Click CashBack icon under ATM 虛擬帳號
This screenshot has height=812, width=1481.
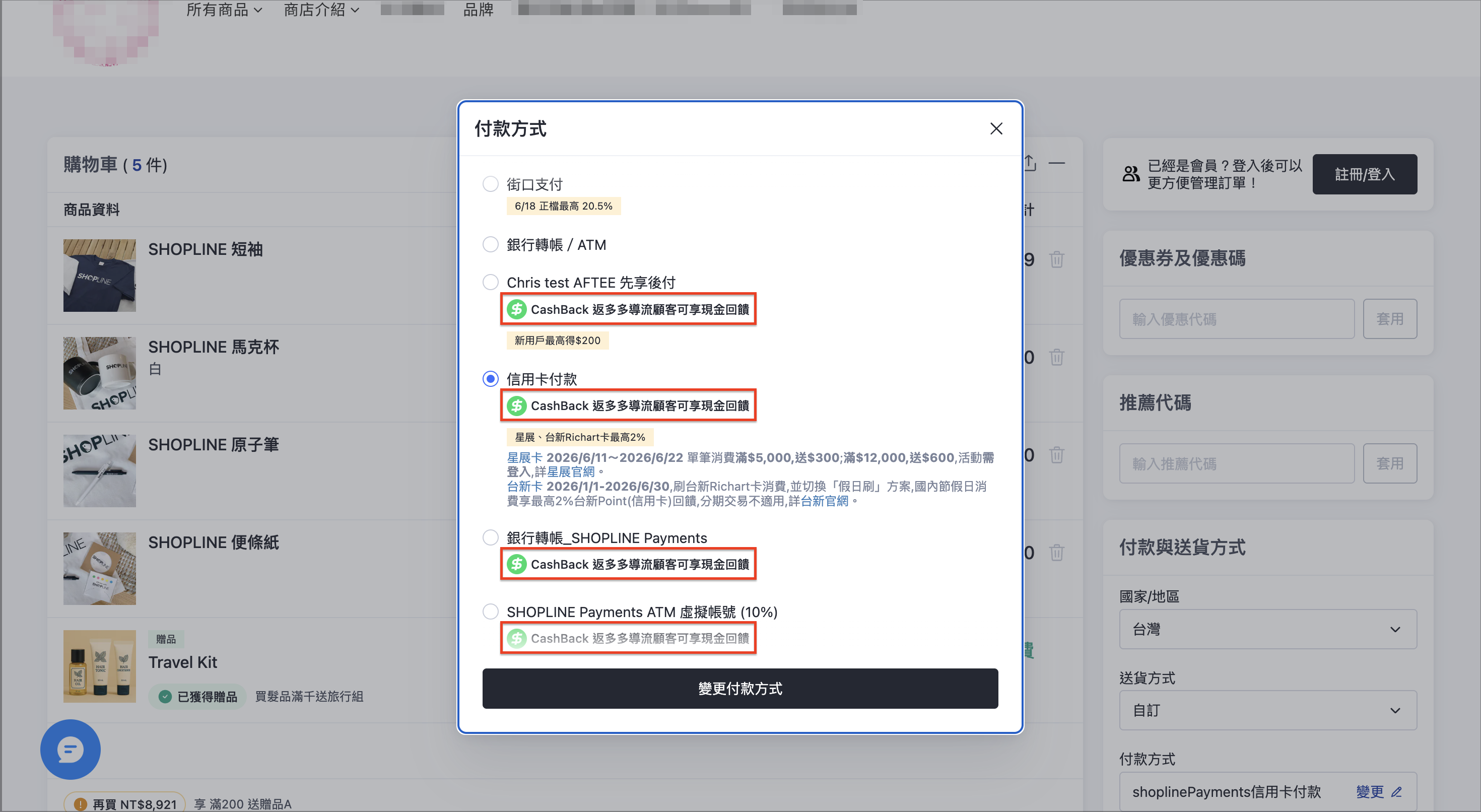click(516, 638)
